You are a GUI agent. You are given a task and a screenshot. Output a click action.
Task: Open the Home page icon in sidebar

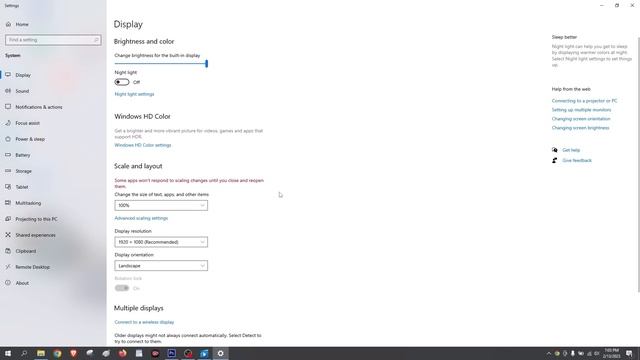click(x=8, y=24)
